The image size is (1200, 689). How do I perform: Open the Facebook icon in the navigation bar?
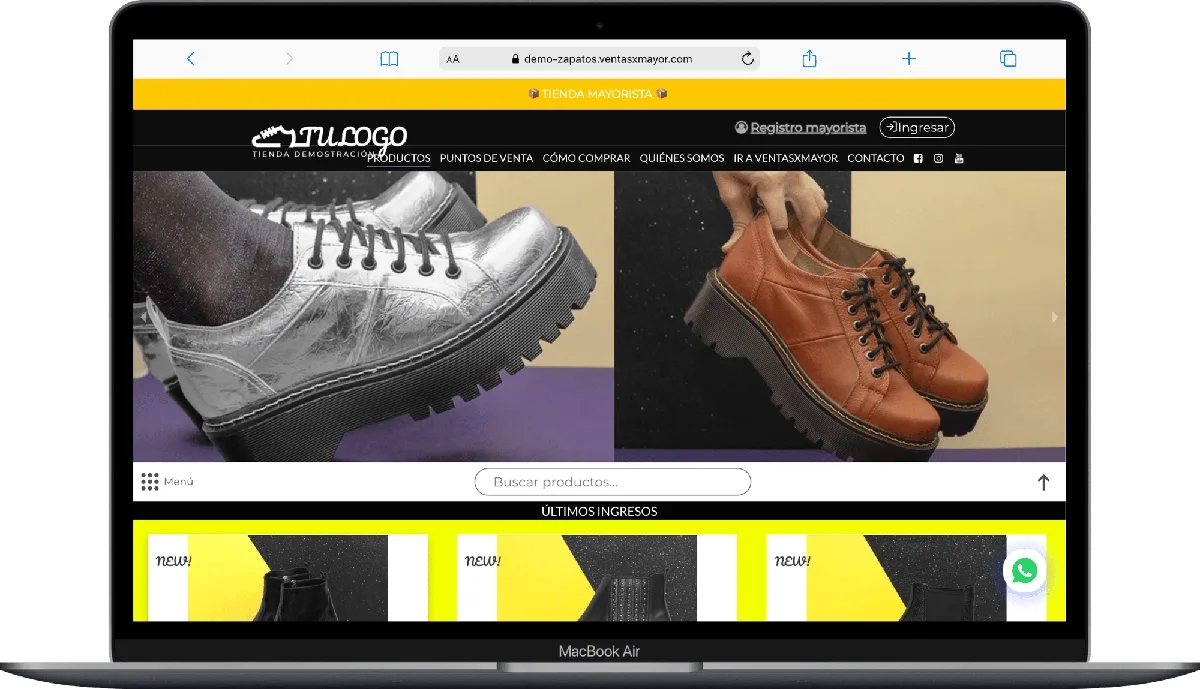(x=917, y=158)
